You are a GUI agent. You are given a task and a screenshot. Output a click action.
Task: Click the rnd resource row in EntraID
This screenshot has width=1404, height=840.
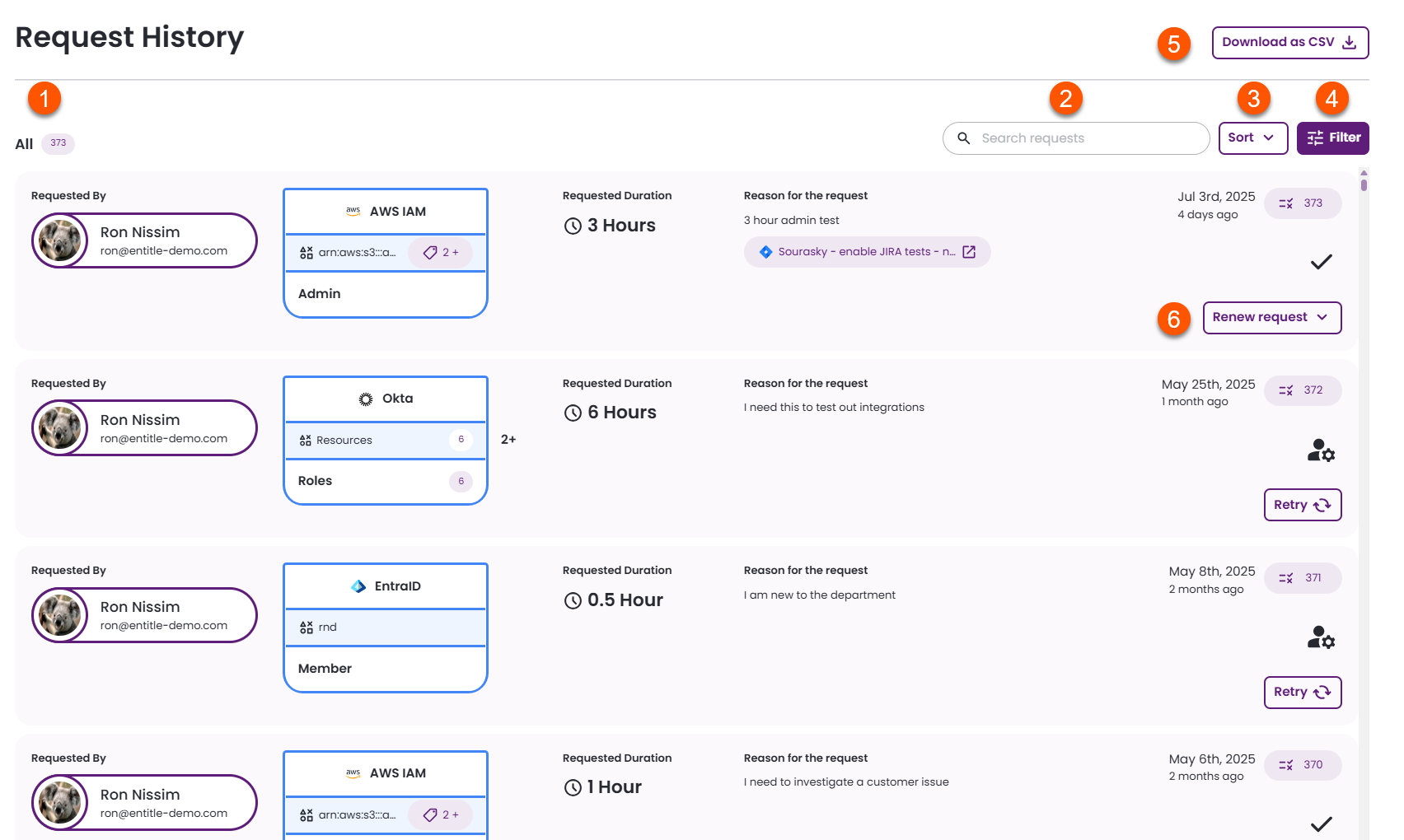[386, 628]
